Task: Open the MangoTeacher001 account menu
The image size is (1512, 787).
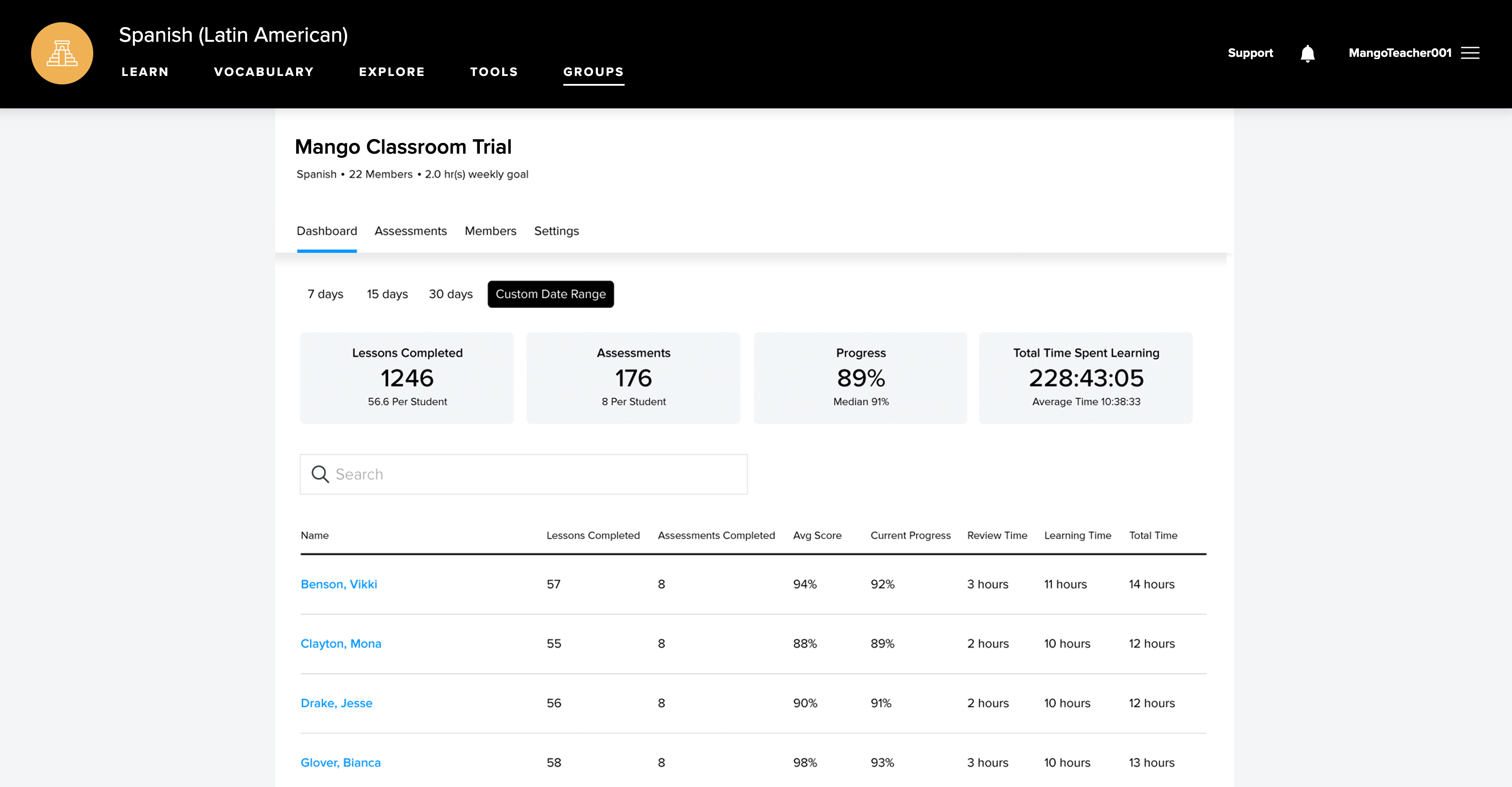Action: coord(1399,53)
